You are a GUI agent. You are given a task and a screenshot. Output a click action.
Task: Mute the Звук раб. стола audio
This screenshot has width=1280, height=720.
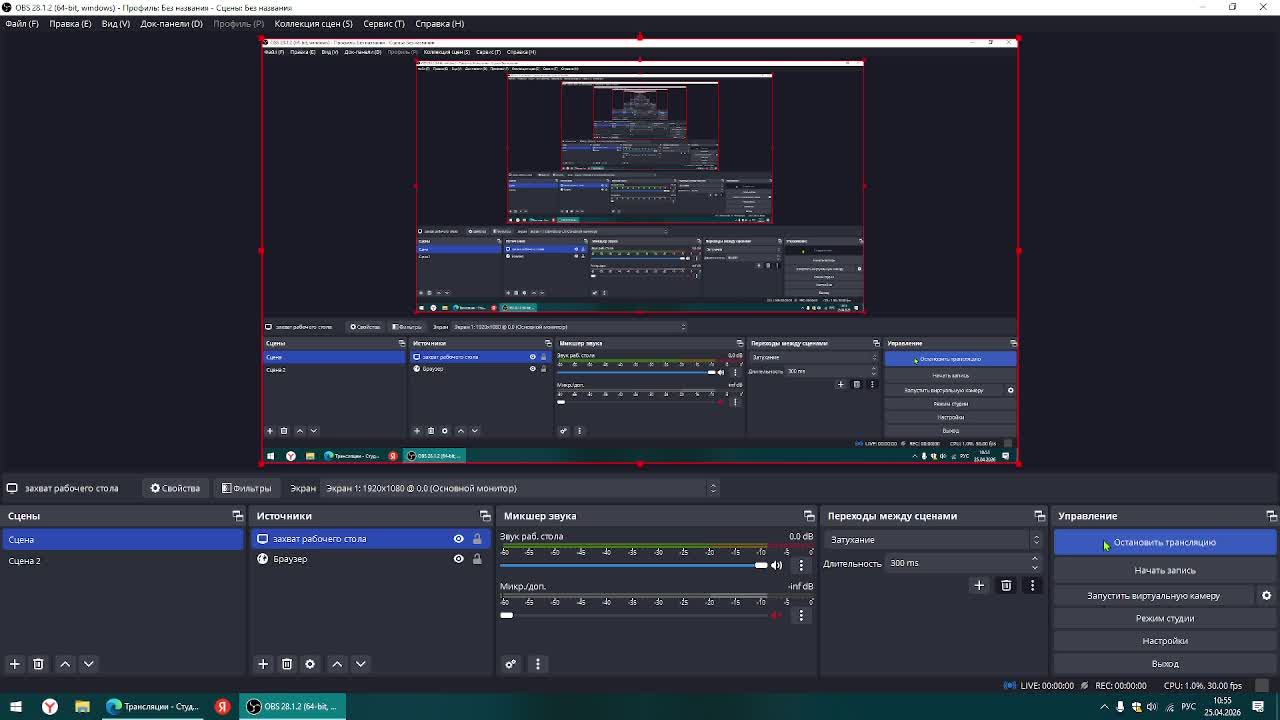(776, 565)
